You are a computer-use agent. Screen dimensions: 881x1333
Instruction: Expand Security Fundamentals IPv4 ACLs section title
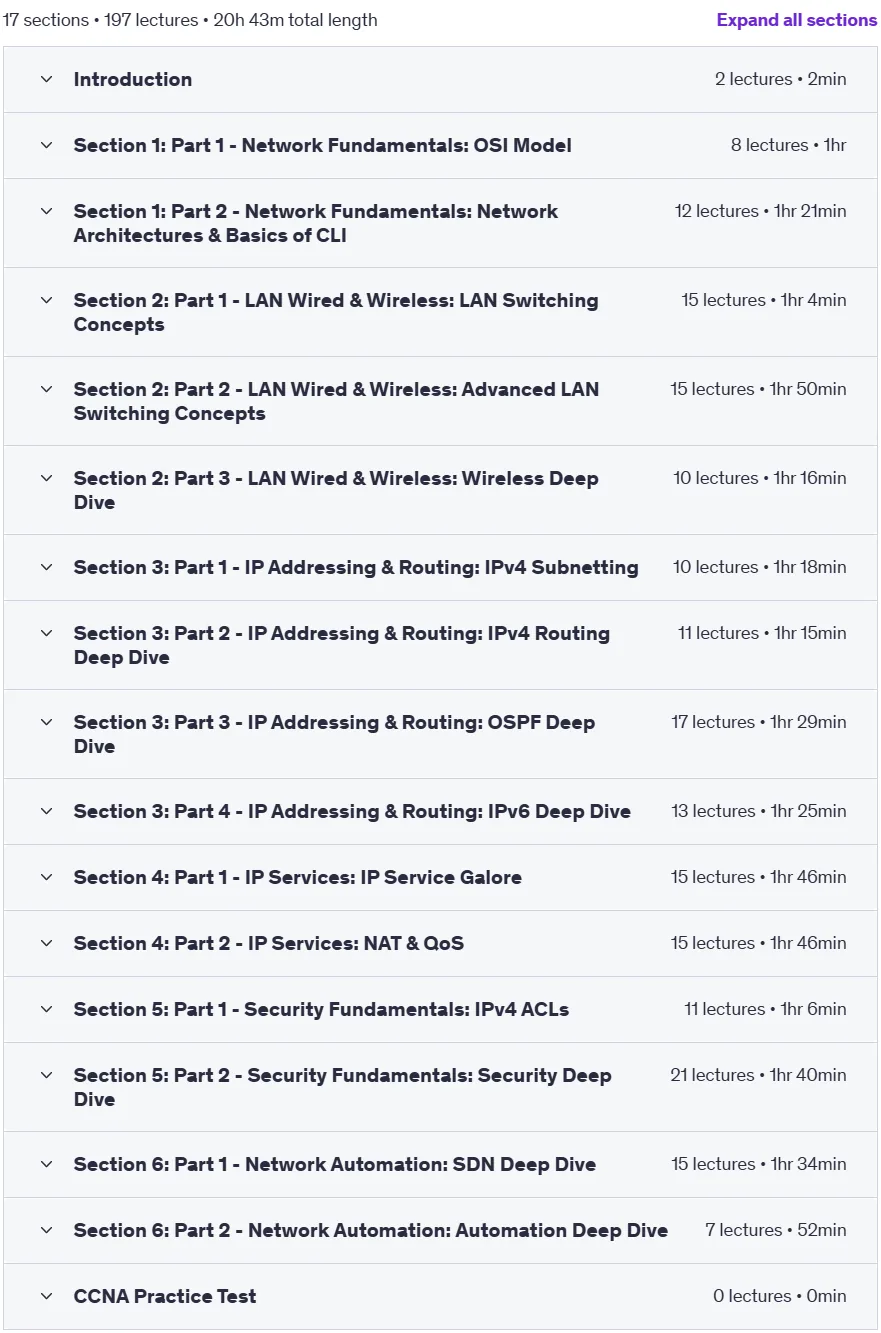point(321,1009)
